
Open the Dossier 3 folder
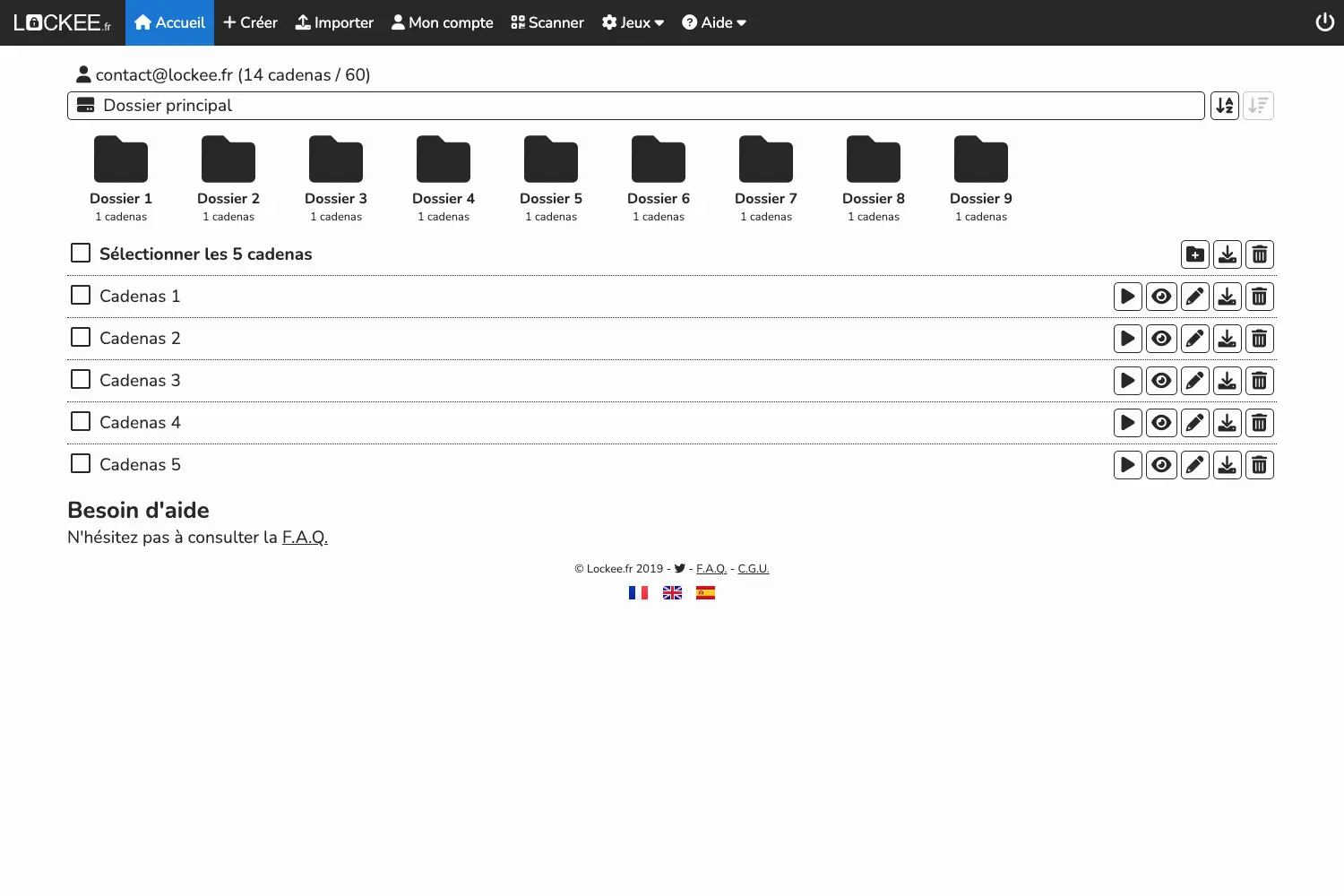click(x=336, y=178)
